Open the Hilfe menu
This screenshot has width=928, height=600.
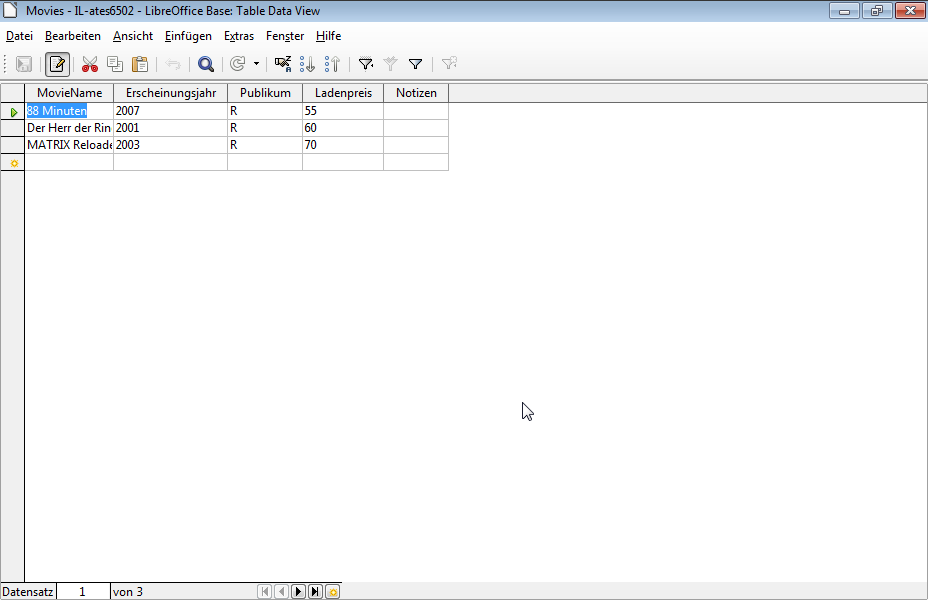point(328,36)
